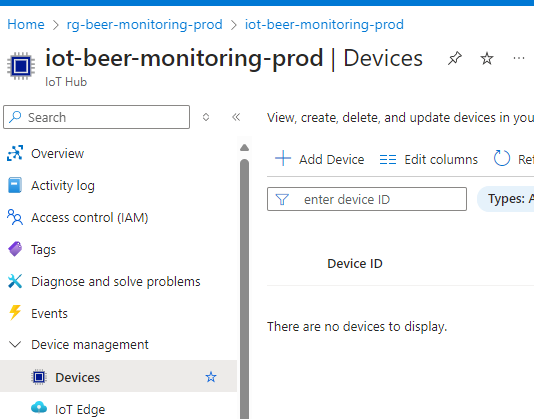Click the Access control people icon
This screenshot has height=419, width=534.
pos(15,217)
